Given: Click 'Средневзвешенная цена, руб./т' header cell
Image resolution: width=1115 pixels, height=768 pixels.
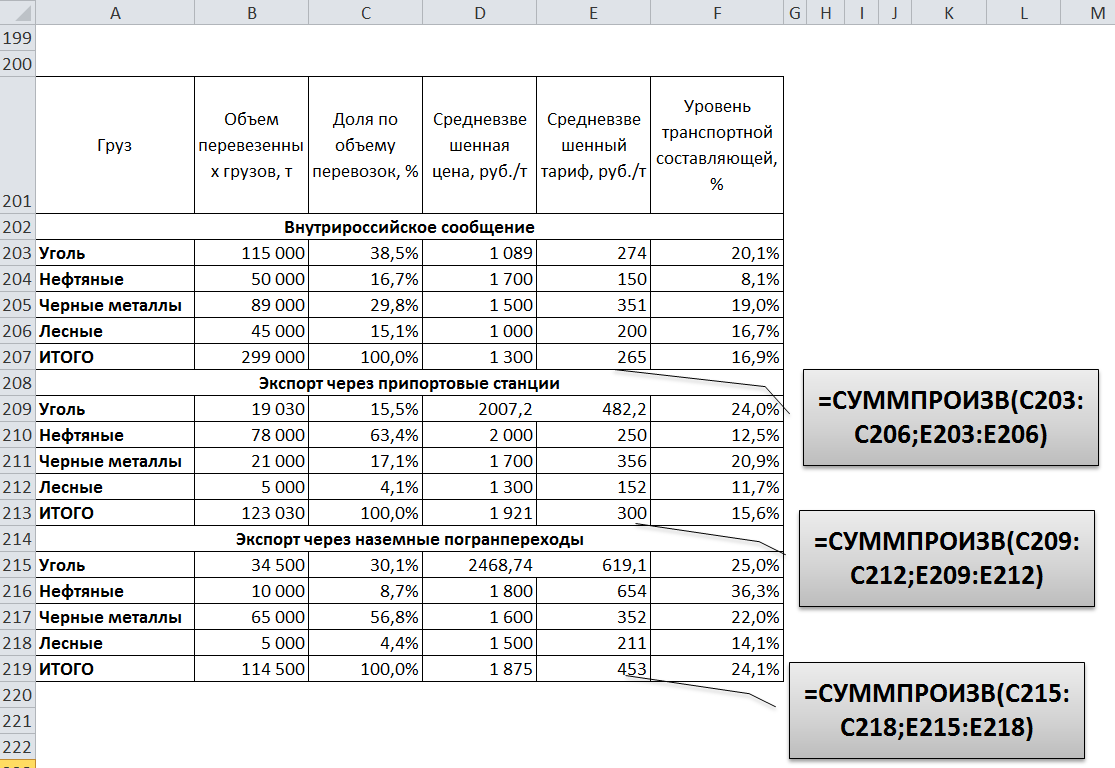Looking at the screenshot, I should [x=480, y=145].
